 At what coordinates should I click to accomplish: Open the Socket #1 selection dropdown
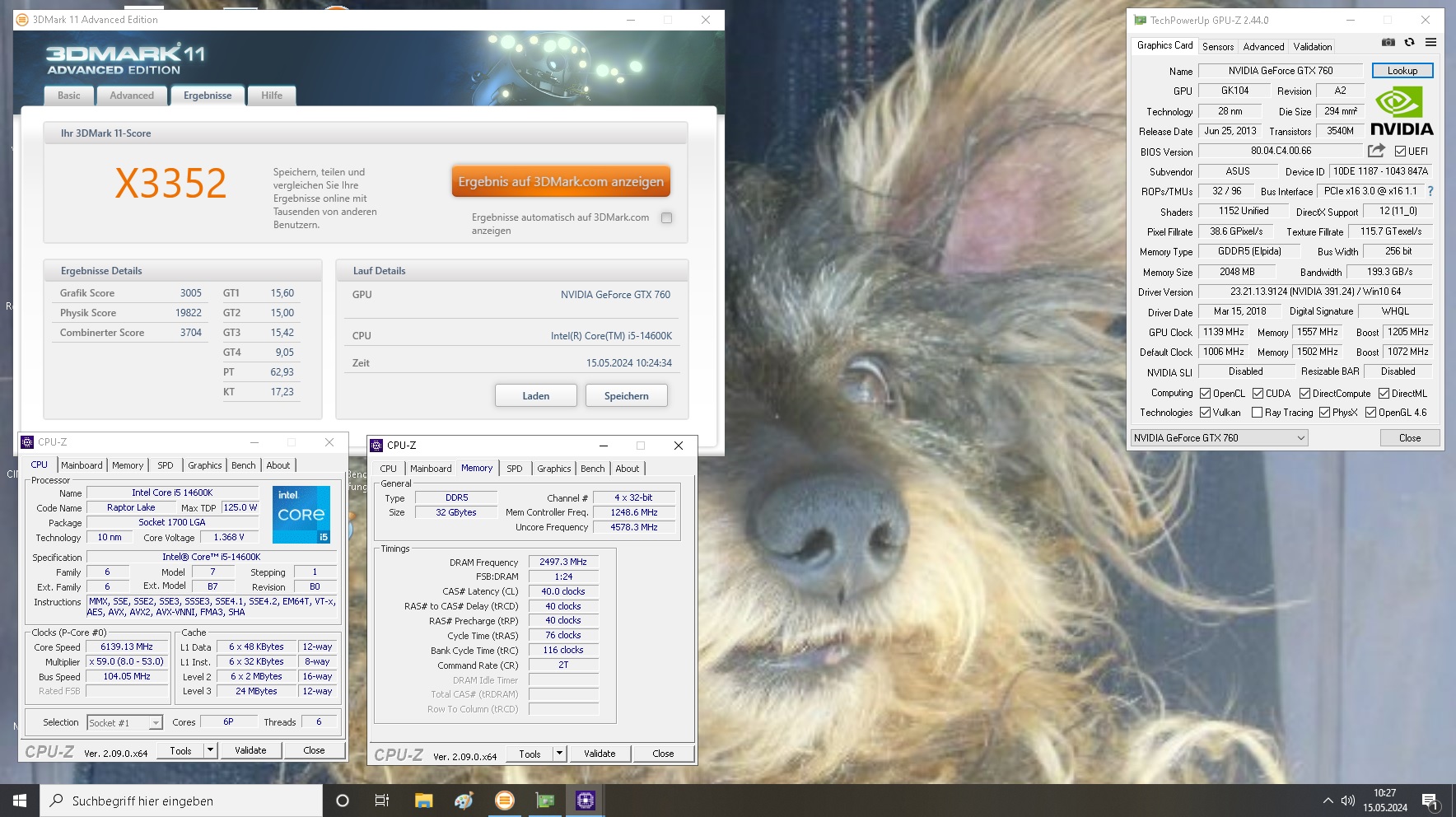[124, 723]
